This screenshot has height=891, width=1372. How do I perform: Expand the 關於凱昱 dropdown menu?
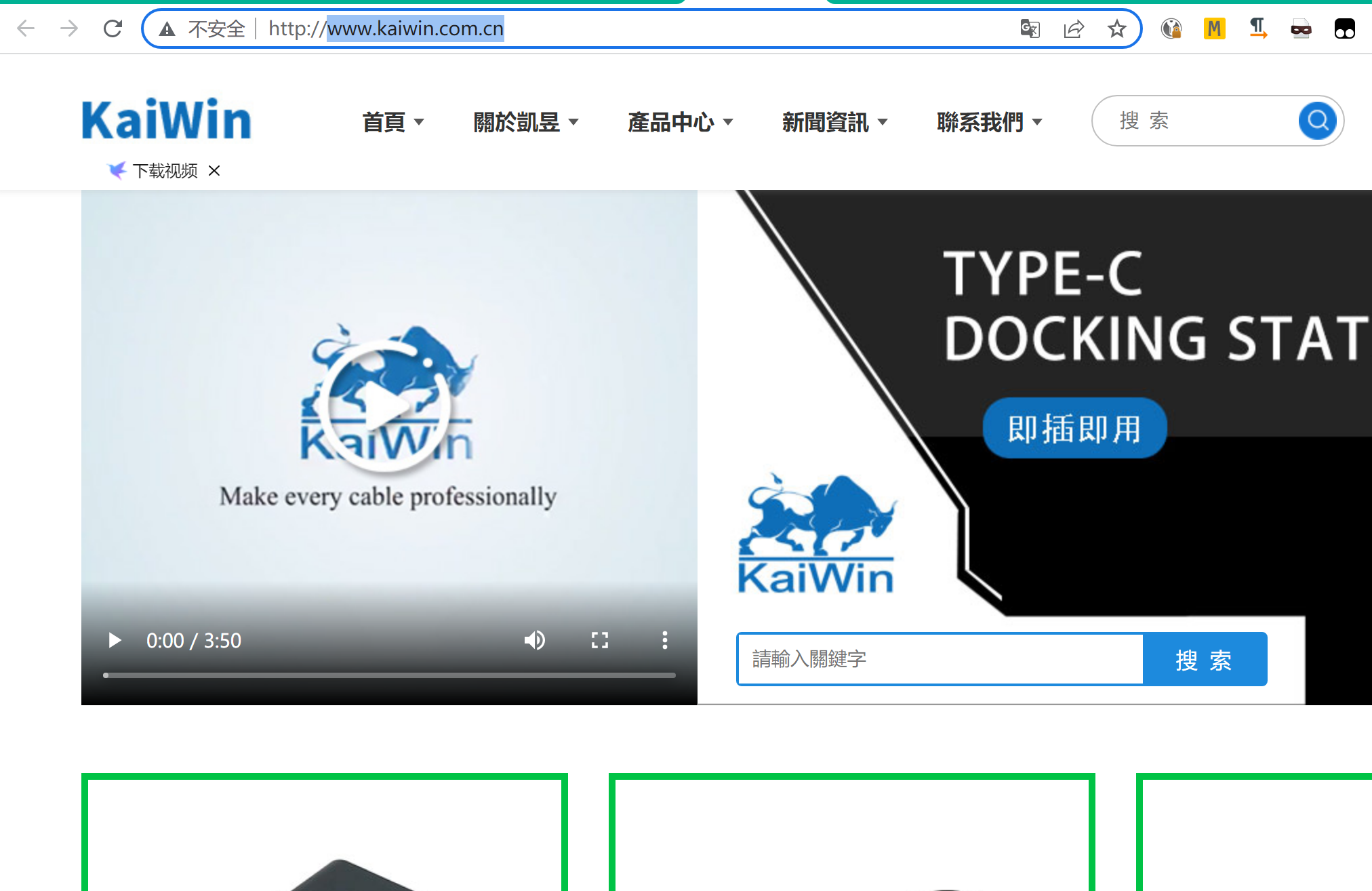(526, 122)
